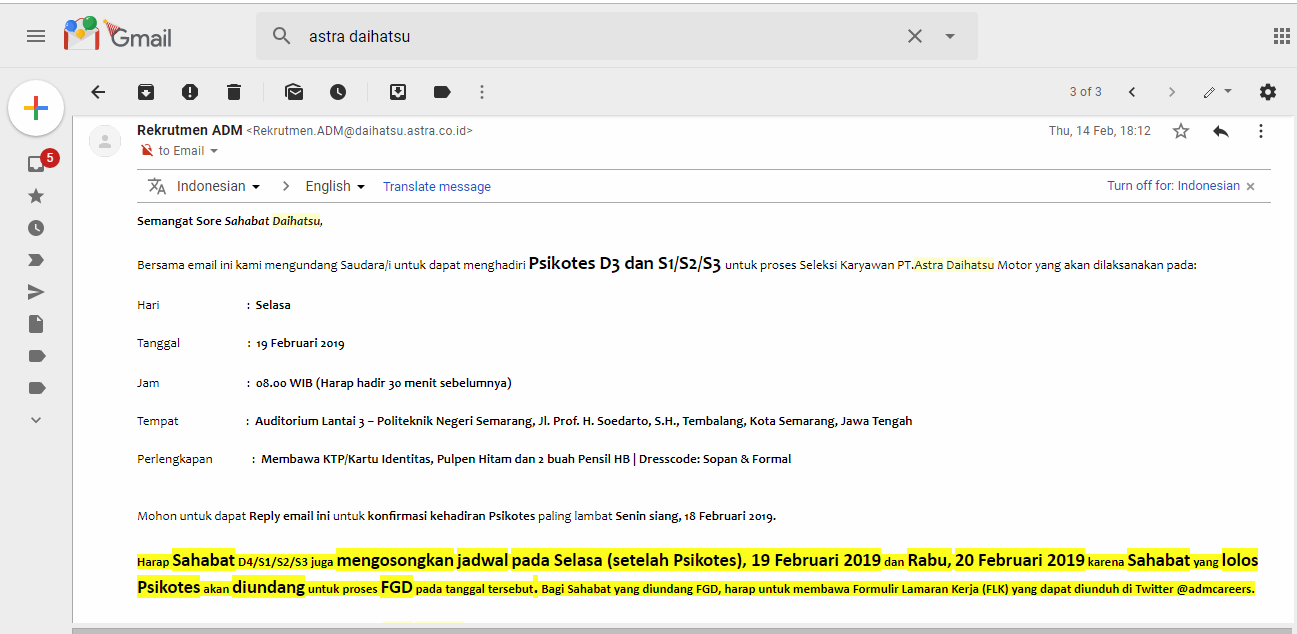
Task: Click the sender avatar
Action: pyautogui.click(x=105, y=141)
